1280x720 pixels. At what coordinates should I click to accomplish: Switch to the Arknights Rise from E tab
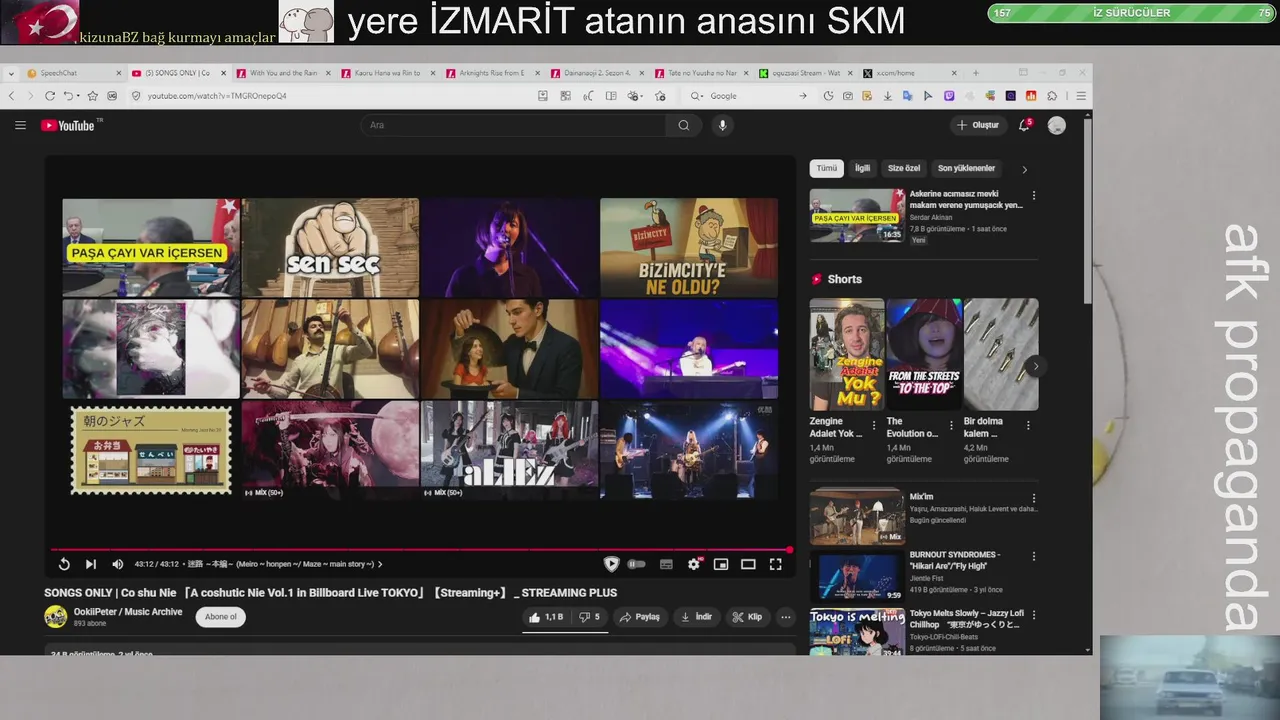pyautogui.click(x=492, y=73)
